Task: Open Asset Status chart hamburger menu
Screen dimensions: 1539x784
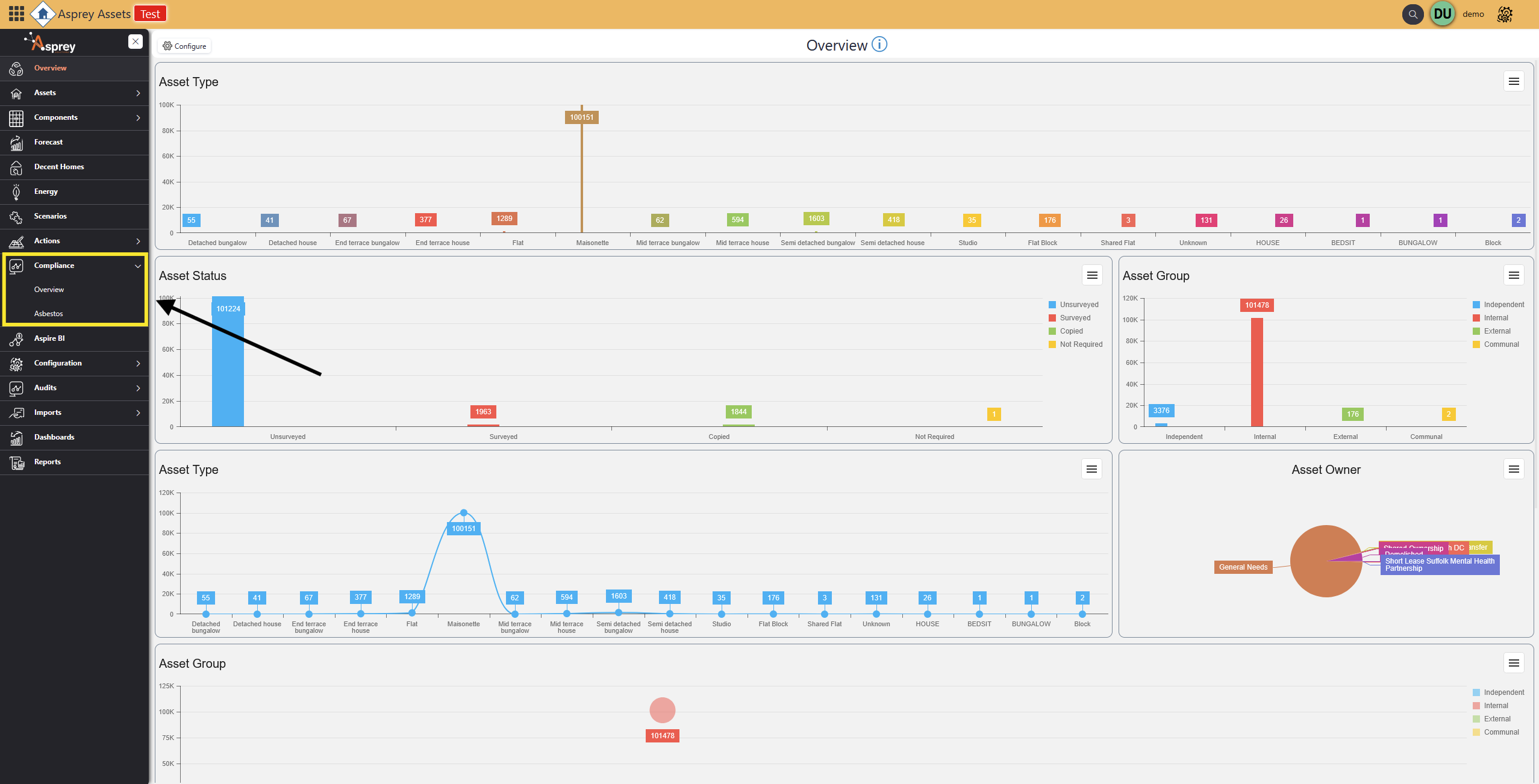Action: coord(1092,275)
